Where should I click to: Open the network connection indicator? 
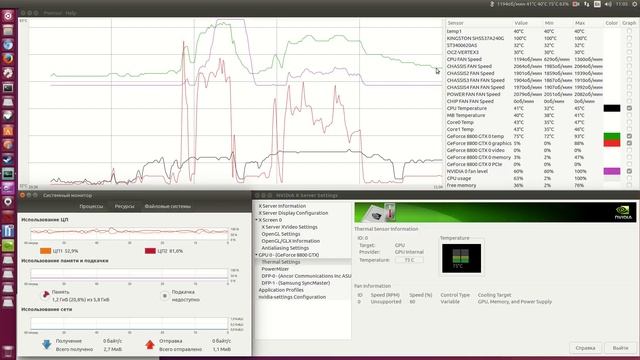click(587, 4)
